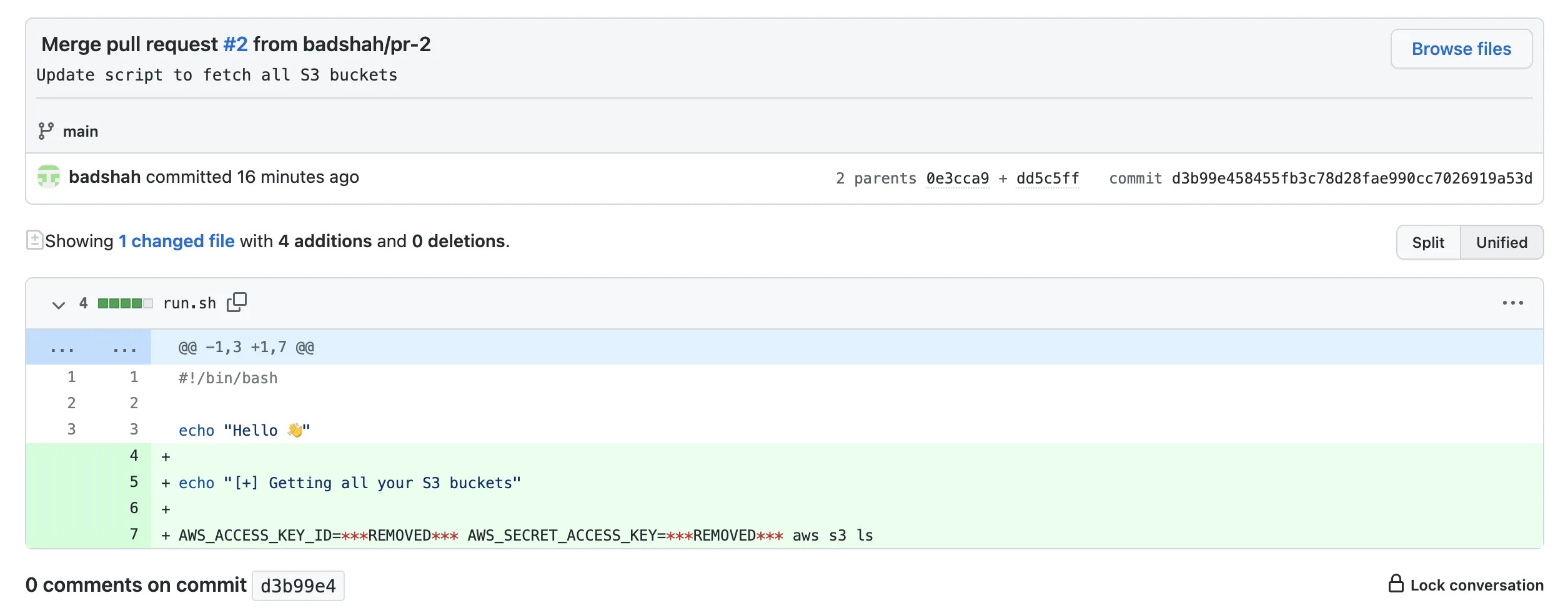Image resolution: width=1568 pixels, height=613 pixels.
Task: Click the main branch name
Action: coord(81,130)
